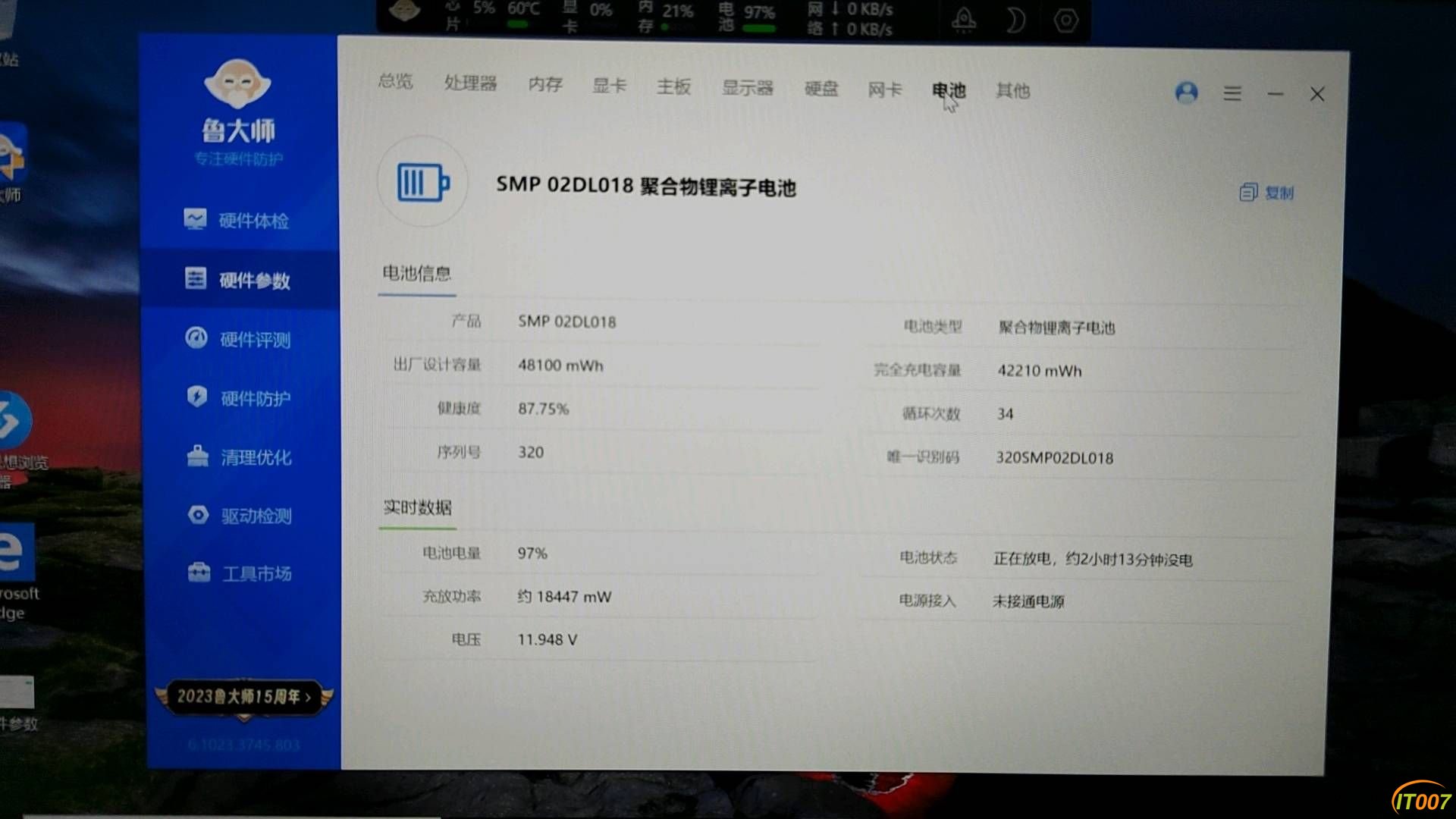Click the 48100 mWh design capacity value

pyautogui.click(x=560, y=365)
